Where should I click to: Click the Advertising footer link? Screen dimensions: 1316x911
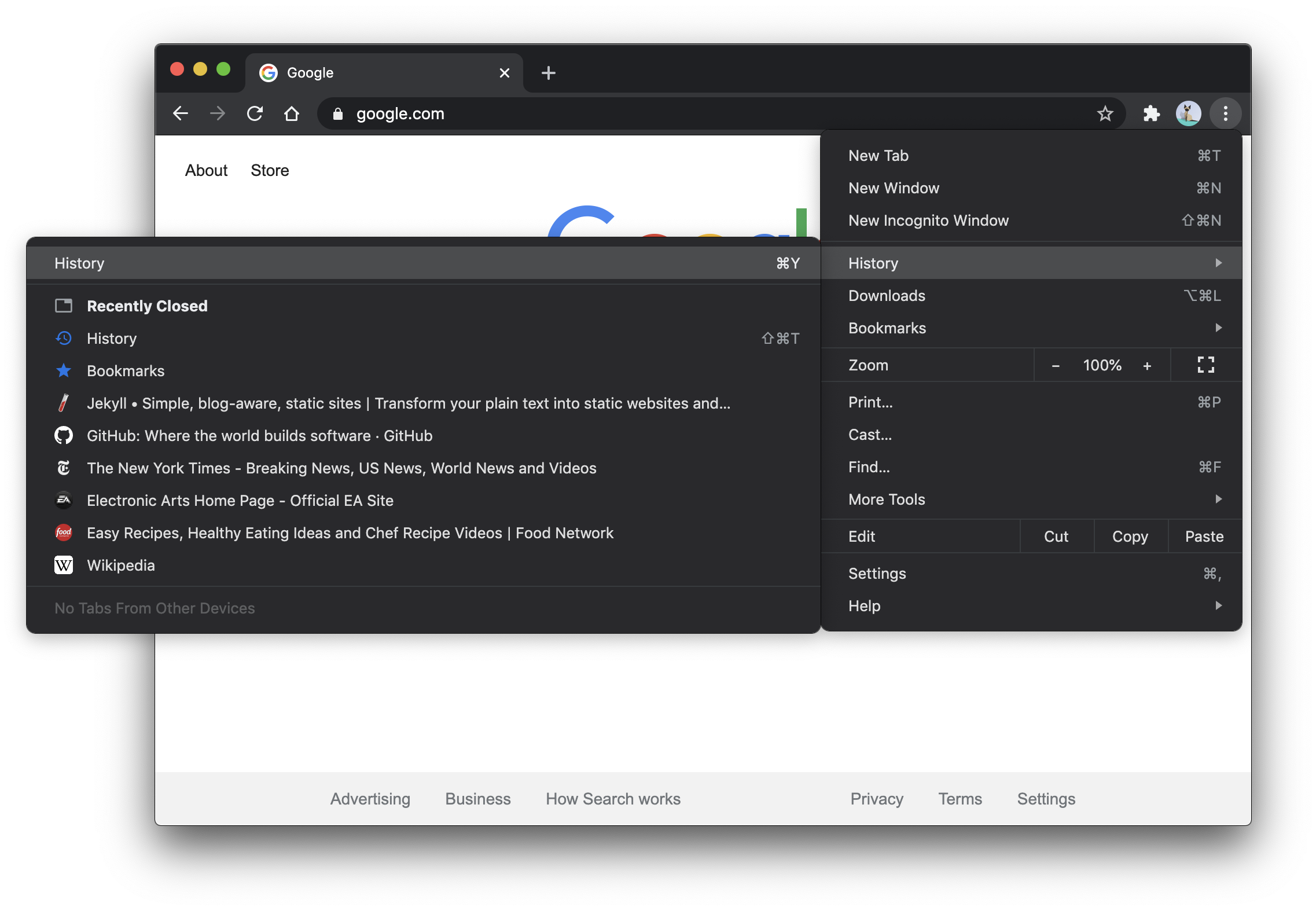coord(370,799)
